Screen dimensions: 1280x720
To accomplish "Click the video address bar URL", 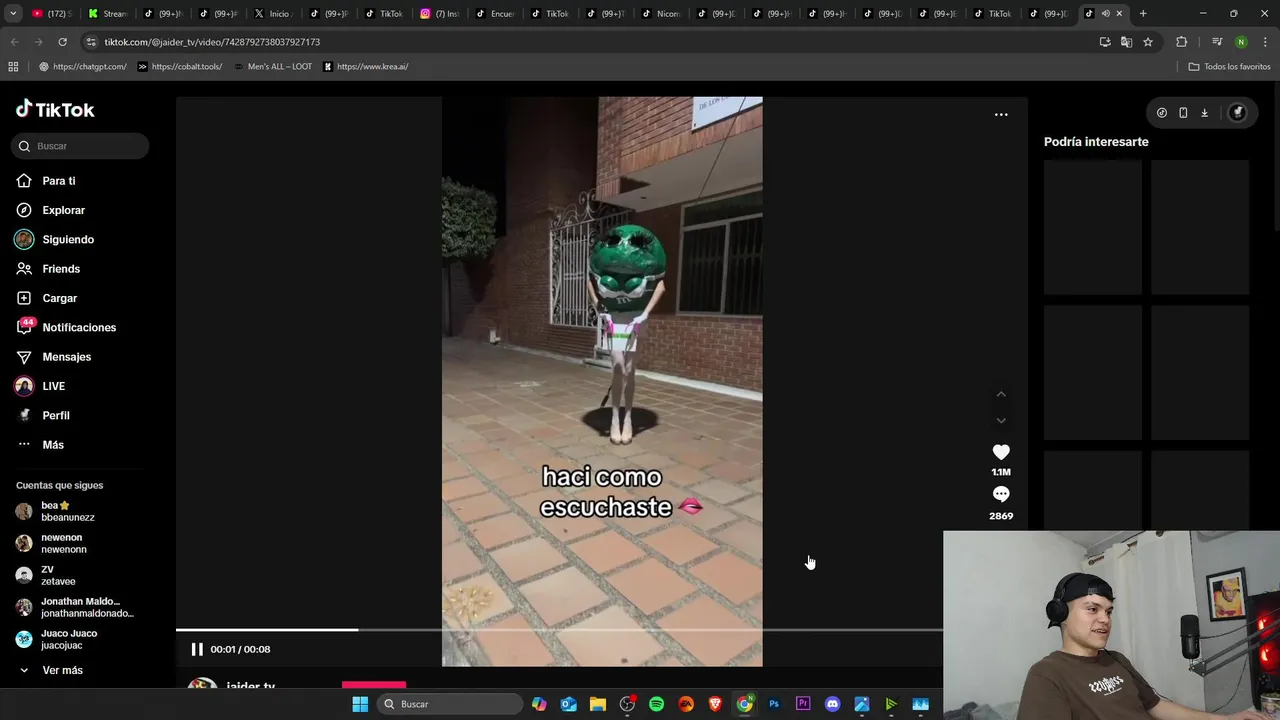I will (x=212, y=42).
